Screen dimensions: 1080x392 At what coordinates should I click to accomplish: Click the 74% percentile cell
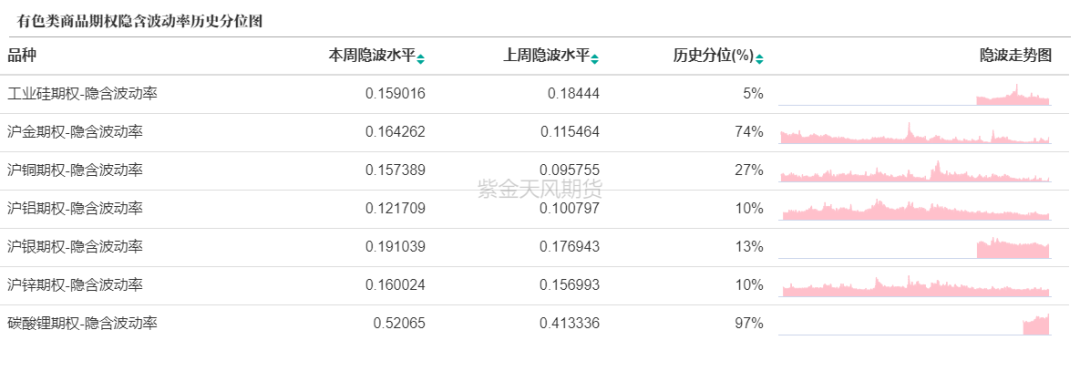coord(749,132)
